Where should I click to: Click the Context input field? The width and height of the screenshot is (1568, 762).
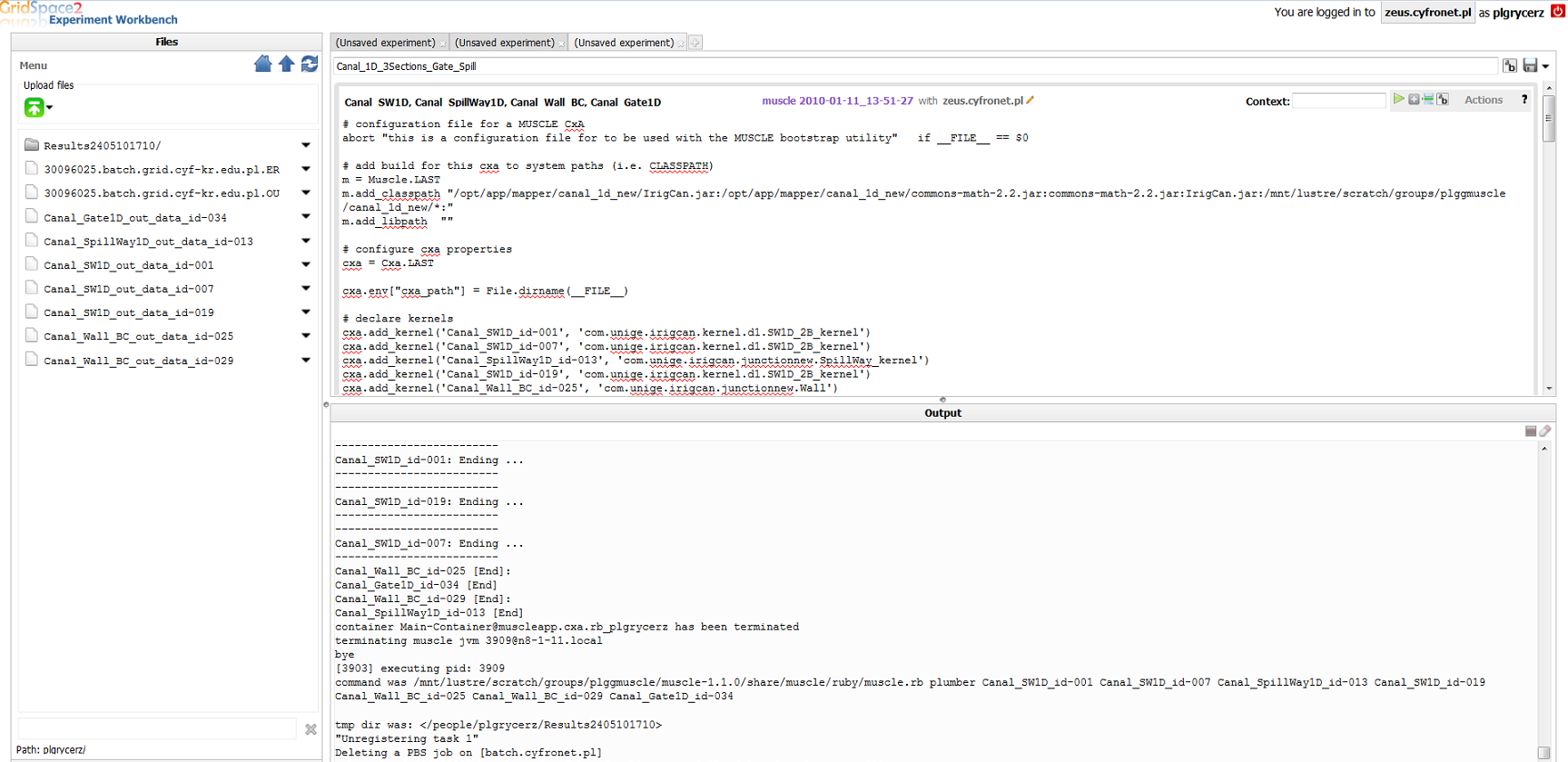(x=1338, y=101)
